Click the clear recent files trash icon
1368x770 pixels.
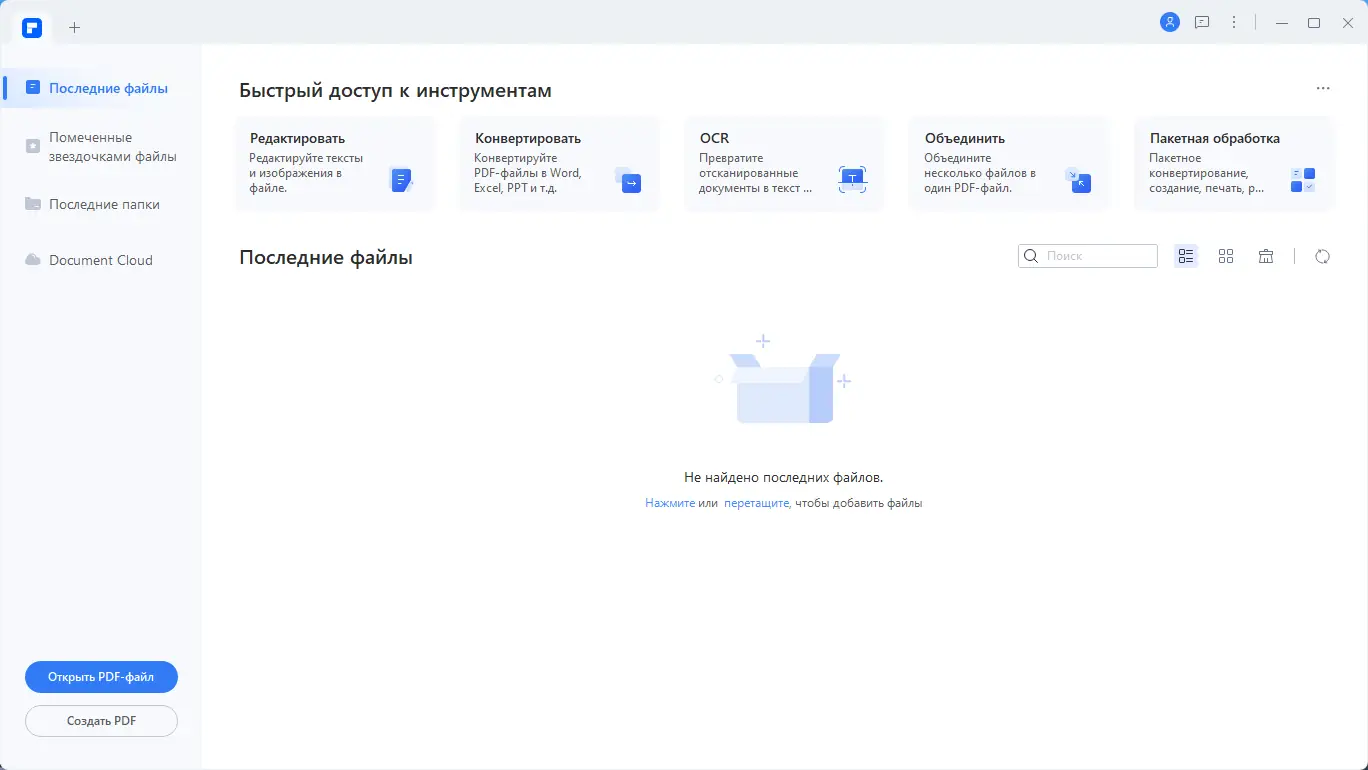(x=1266, y=256)
